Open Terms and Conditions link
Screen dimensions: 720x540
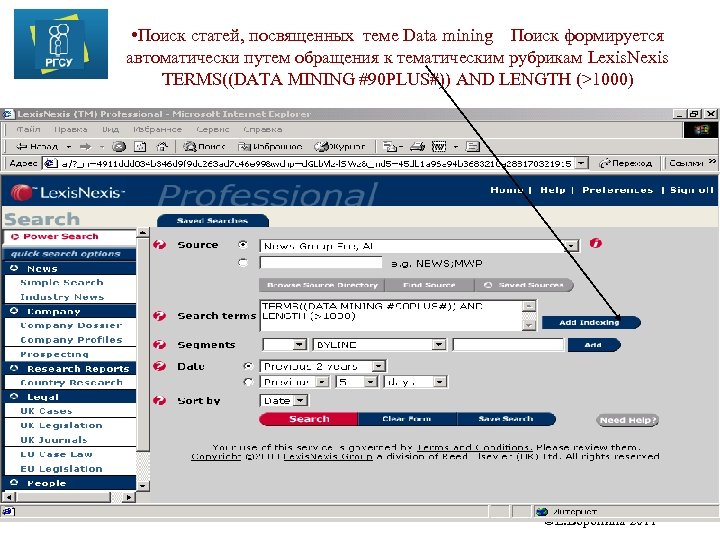473,447
